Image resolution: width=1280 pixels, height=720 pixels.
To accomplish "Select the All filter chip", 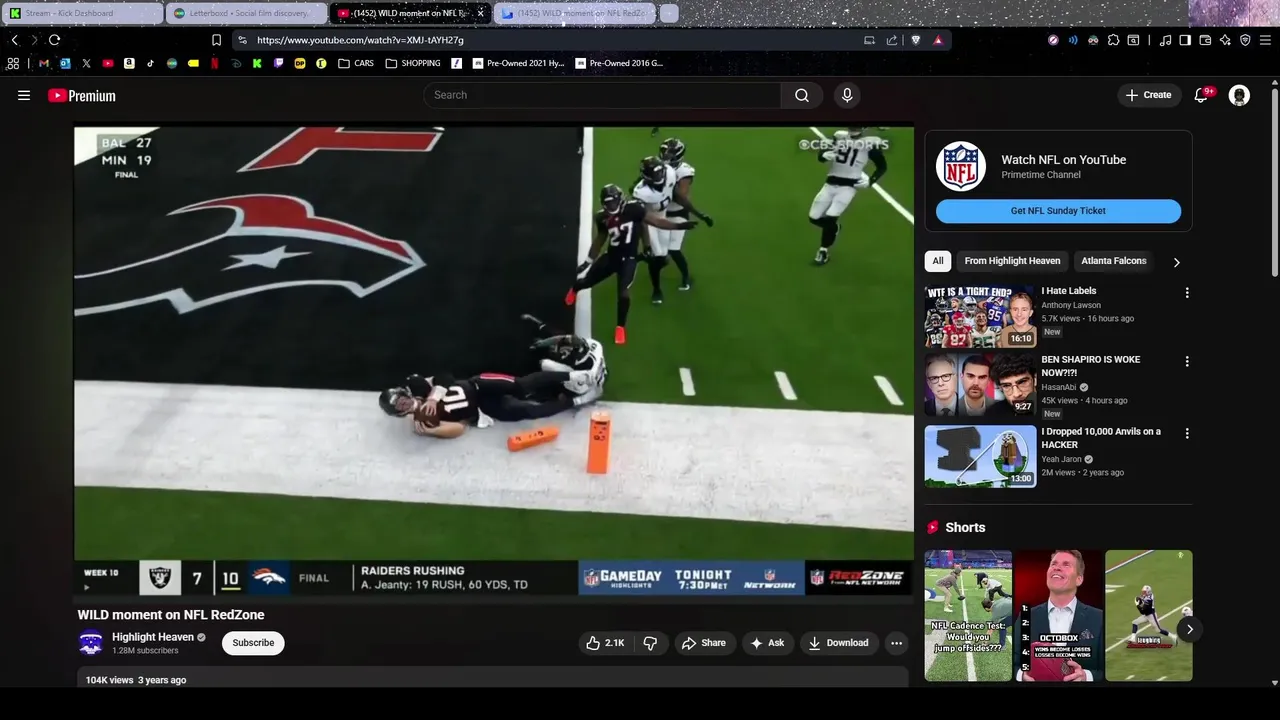I will [938, 261].
